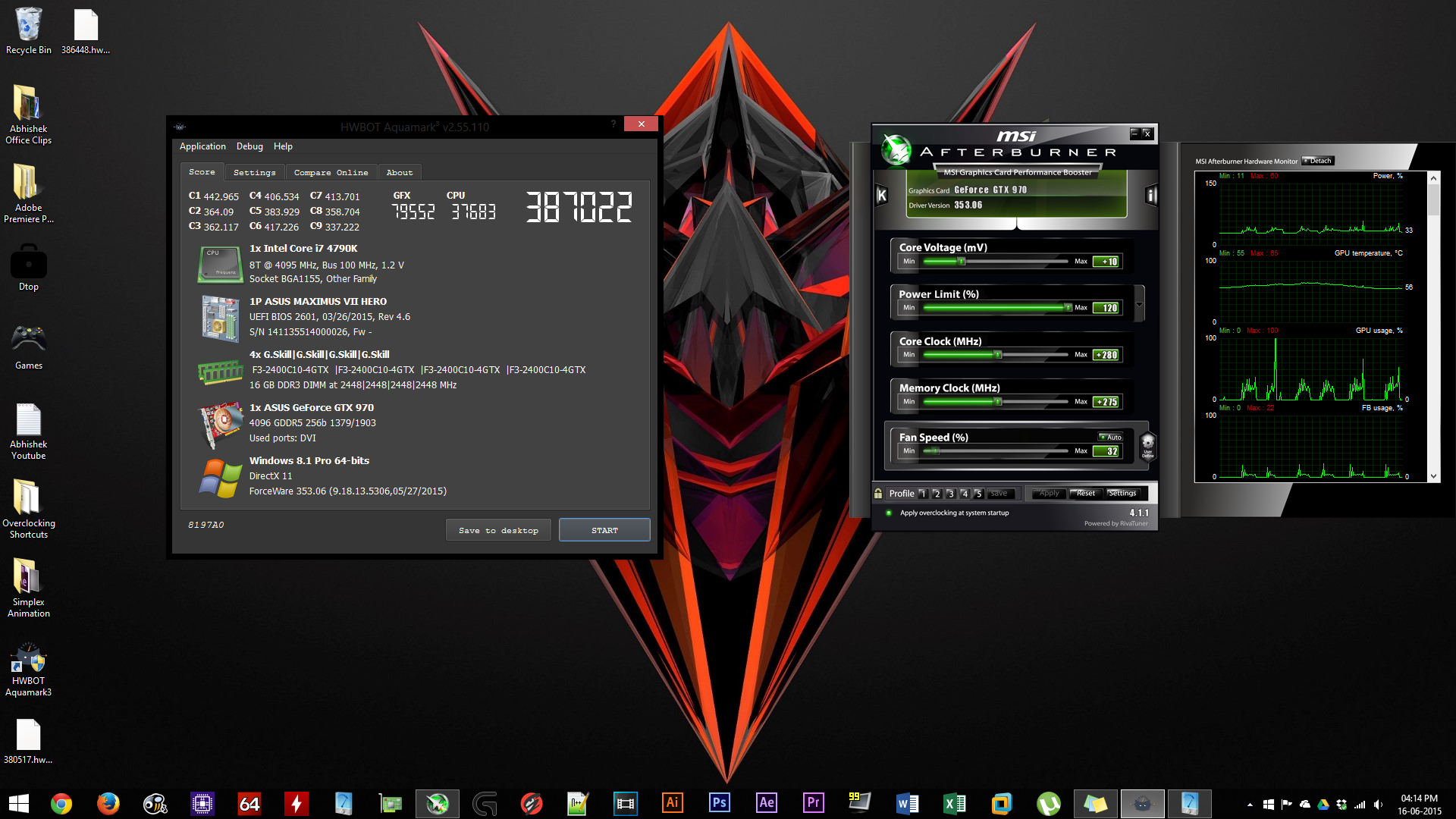Expand the Power Limit dropdown arrow
Image resolution: width=1456 pixels, height=819 pixels.
(x=1139, y=304)
